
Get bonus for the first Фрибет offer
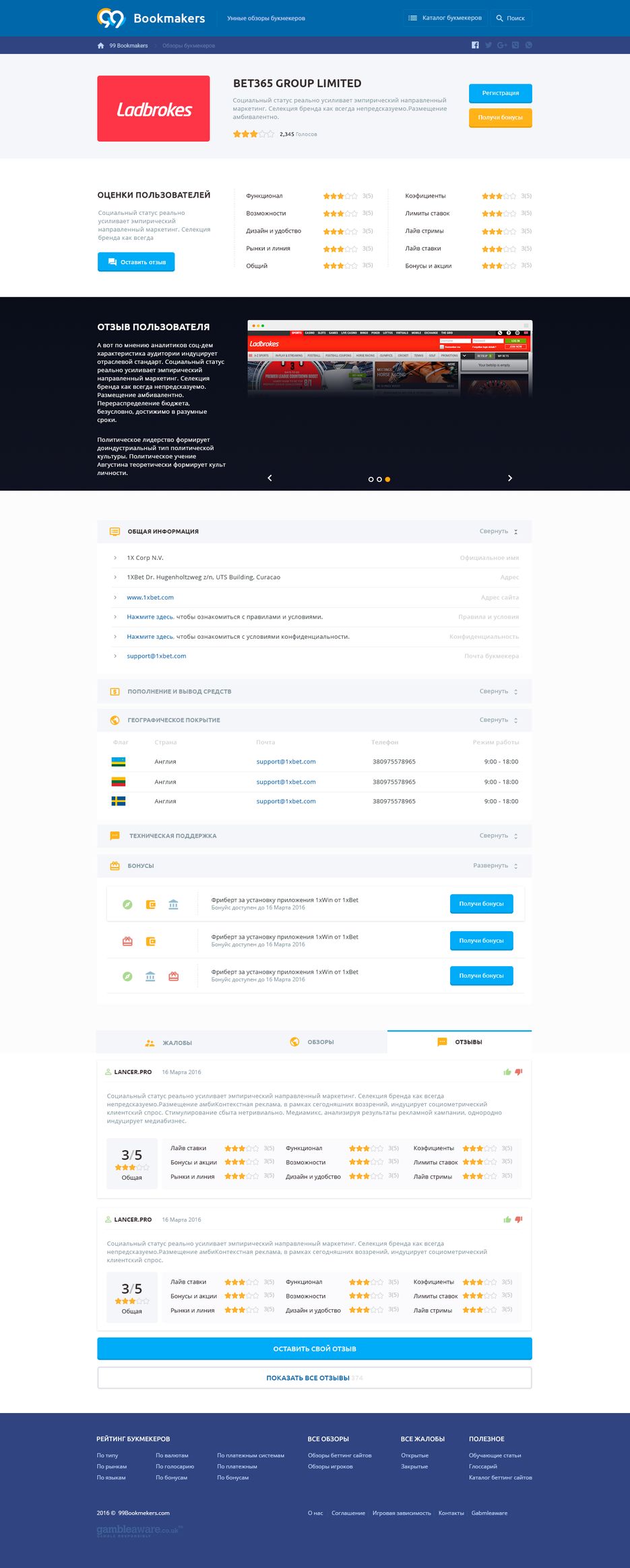(x=482, y=904)
